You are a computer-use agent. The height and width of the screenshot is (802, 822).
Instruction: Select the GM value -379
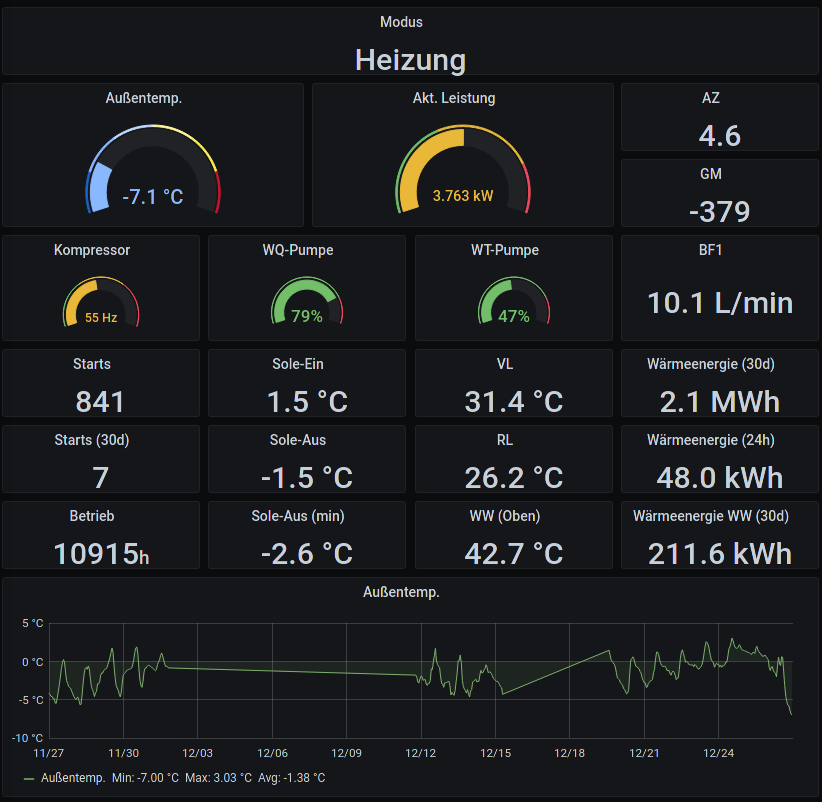pos(720,212)
